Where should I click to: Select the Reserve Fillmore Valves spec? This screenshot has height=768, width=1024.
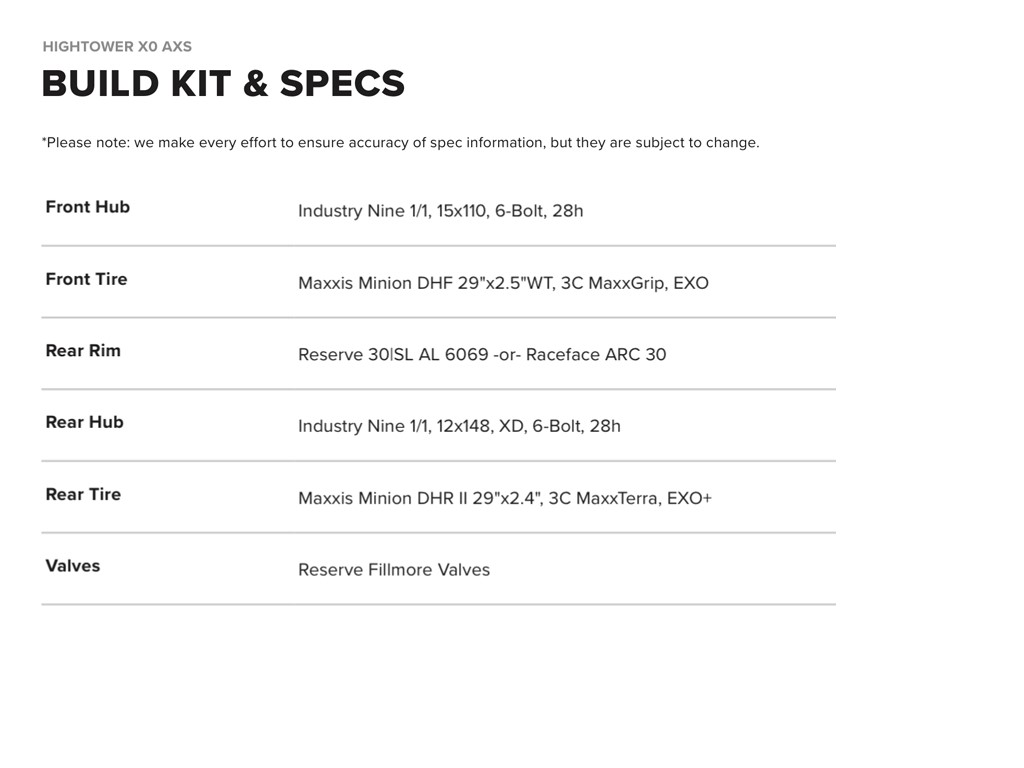pos(394,570)
